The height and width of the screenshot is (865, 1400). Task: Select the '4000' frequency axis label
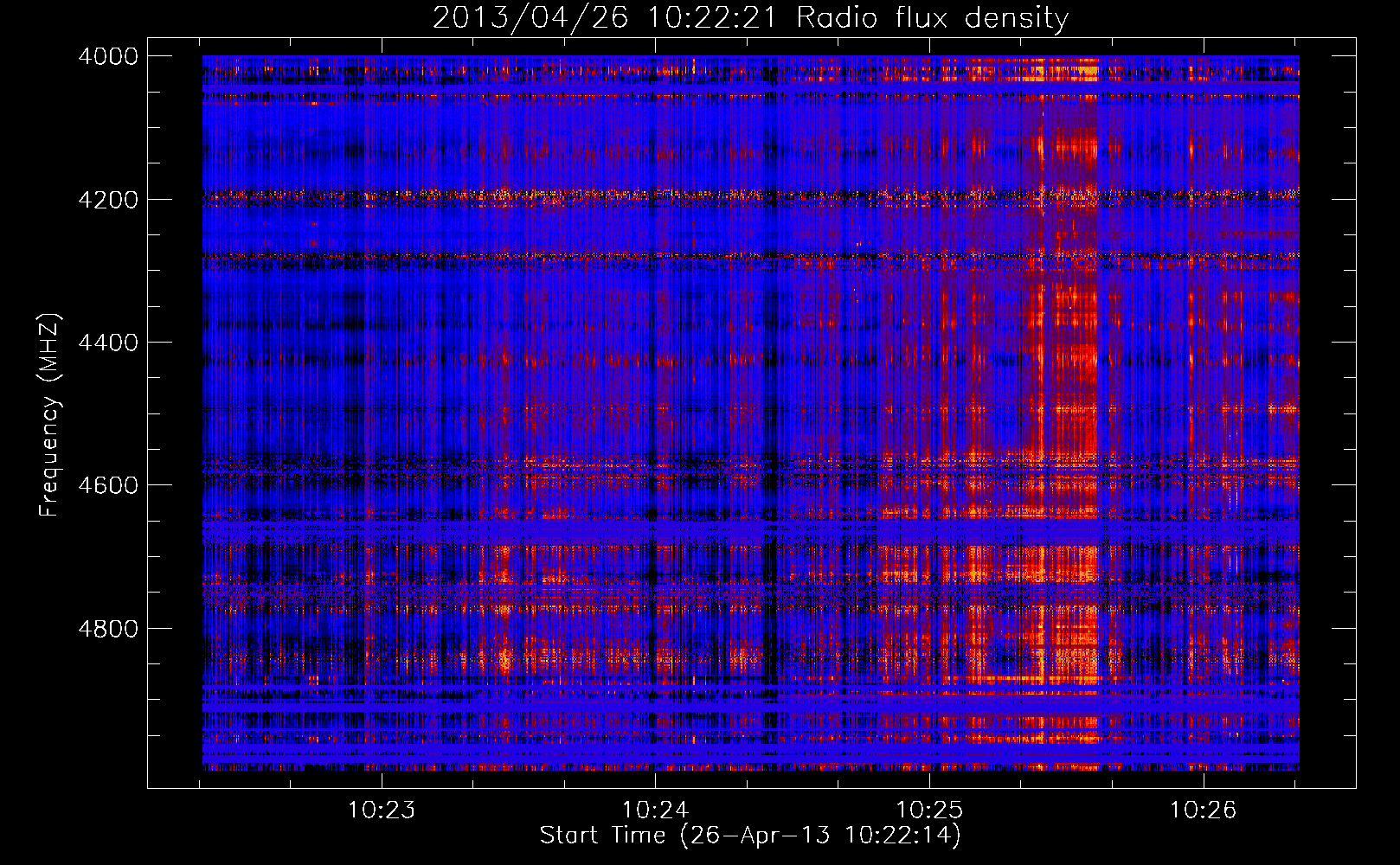click(108, 56)
